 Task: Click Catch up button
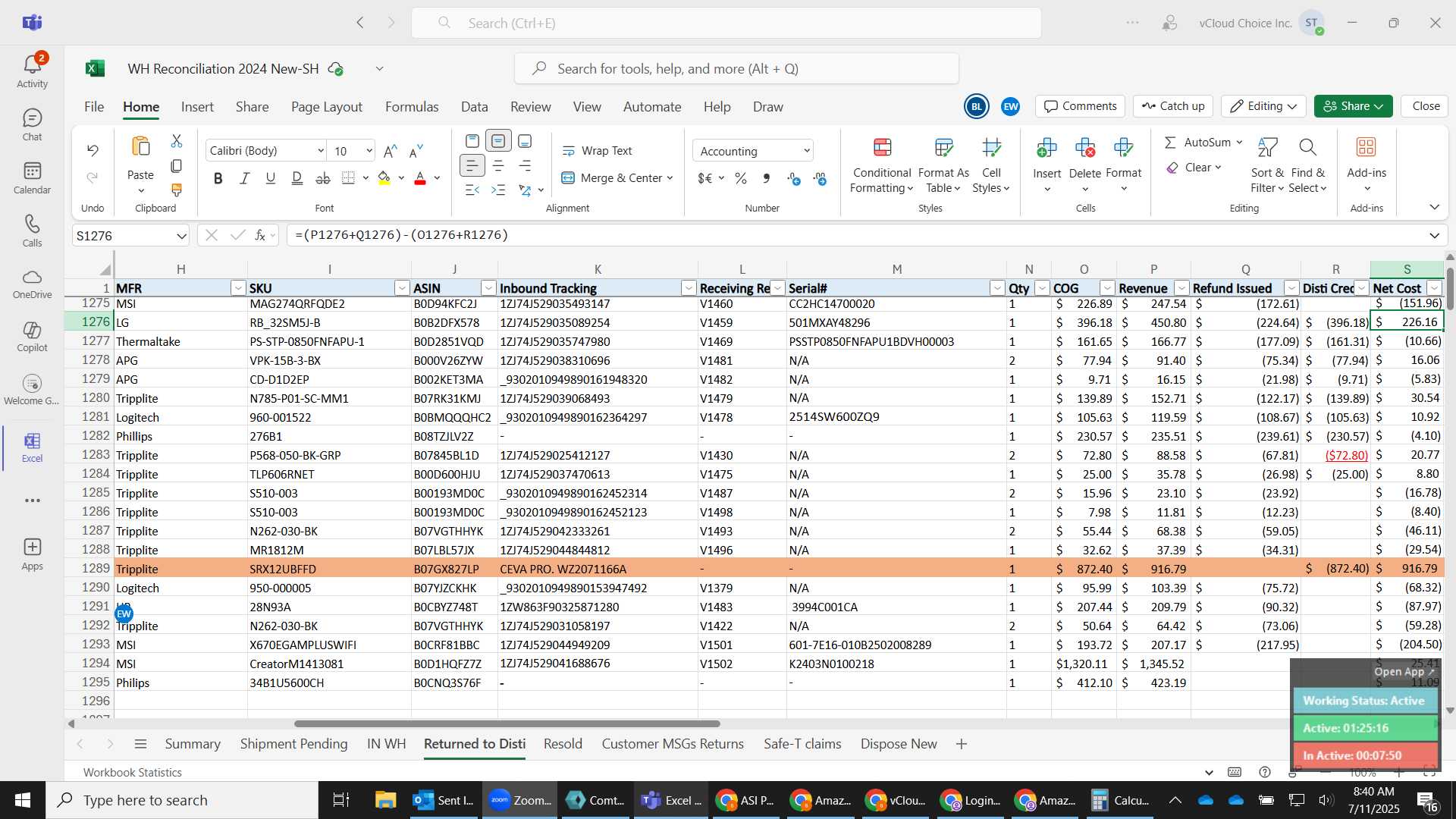[1173, 106]
